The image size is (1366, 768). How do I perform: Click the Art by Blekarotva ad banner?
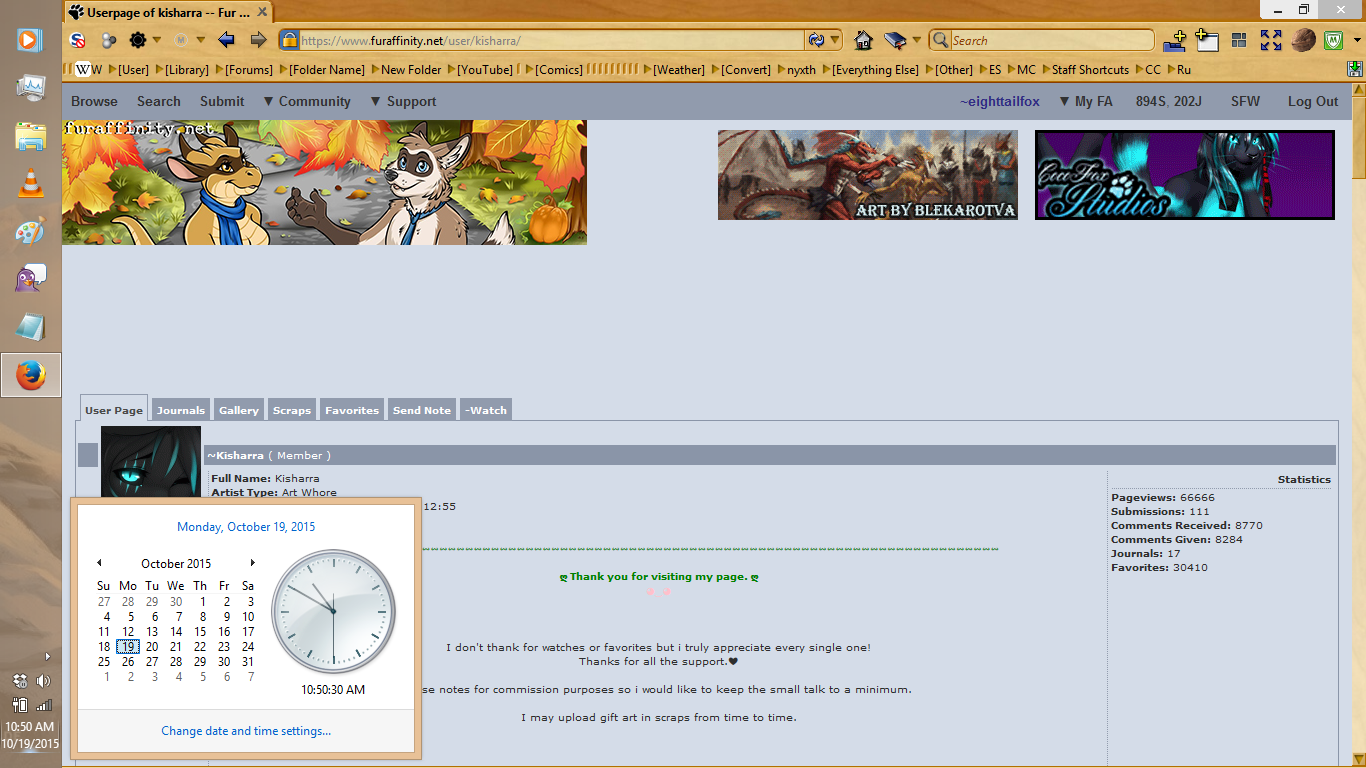[x=868, y=175]
